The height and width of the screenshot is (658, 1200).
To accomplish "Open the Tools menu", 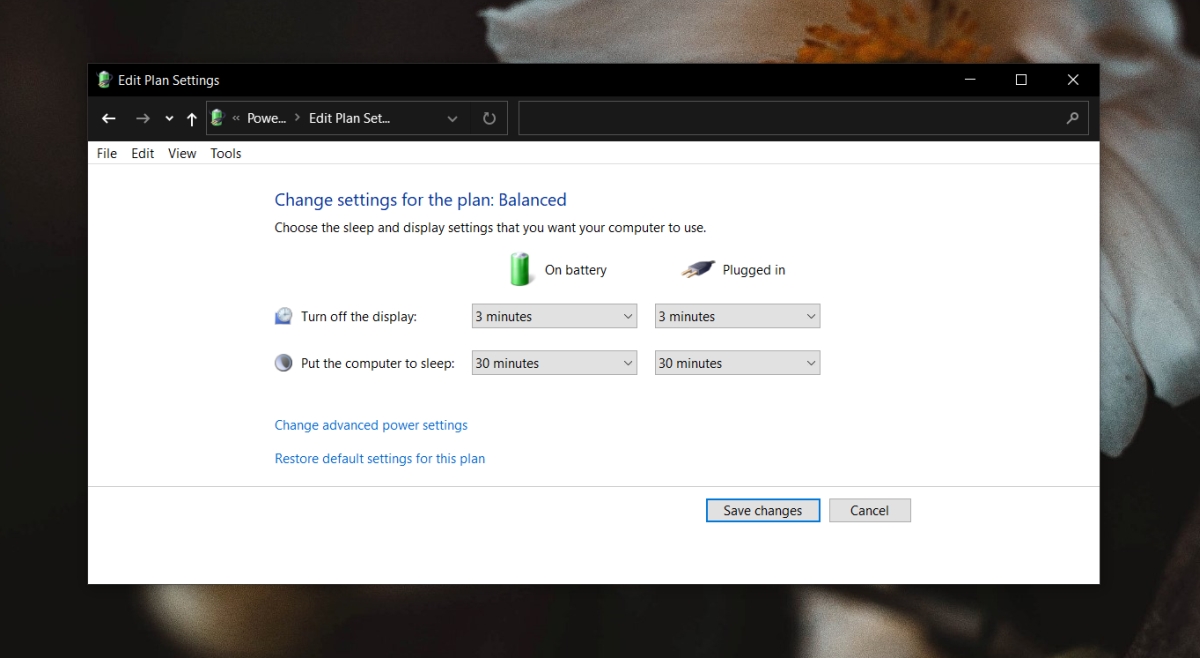I will 226,153.
